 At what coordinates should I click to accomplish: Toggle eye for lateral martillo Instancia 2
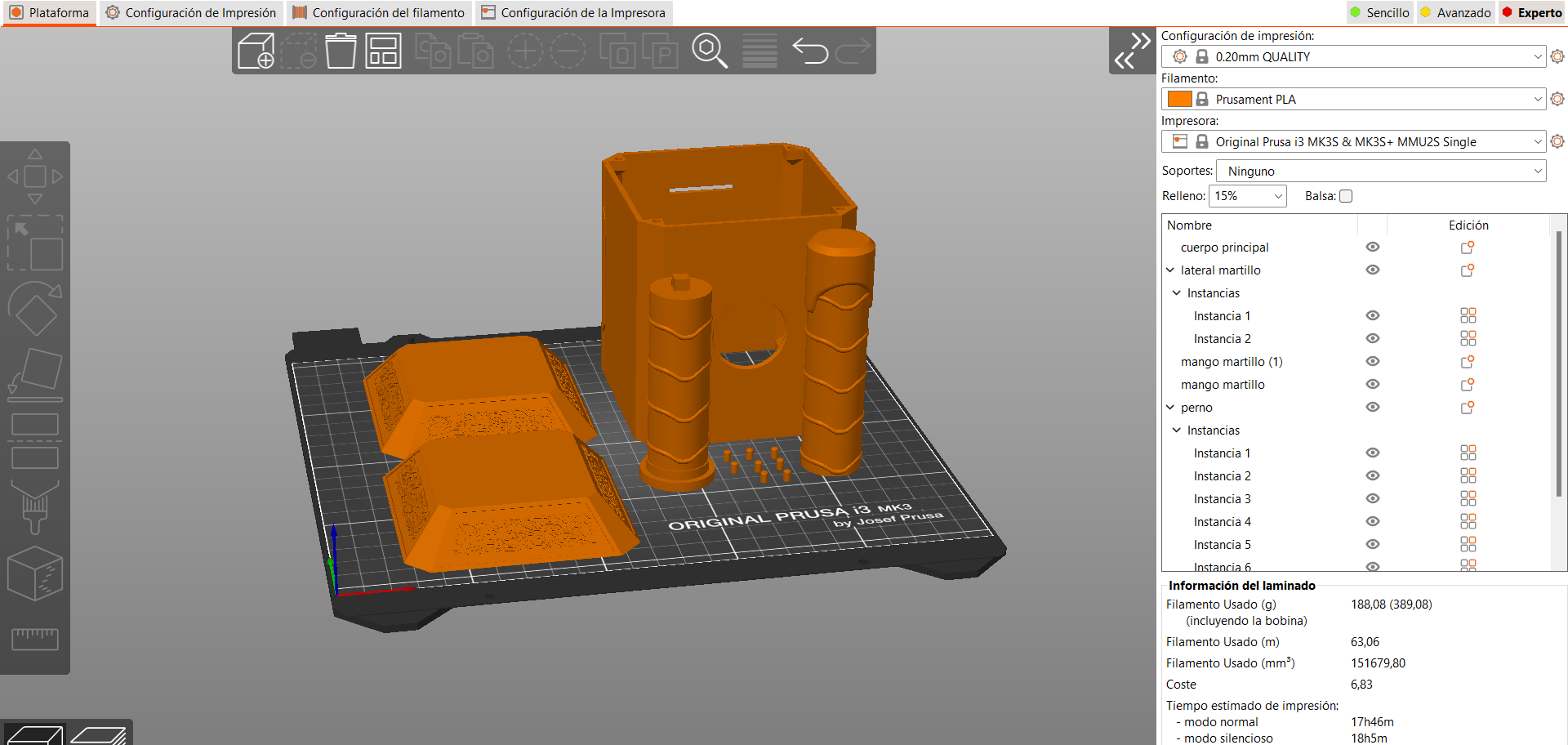tap(1373, 339)
